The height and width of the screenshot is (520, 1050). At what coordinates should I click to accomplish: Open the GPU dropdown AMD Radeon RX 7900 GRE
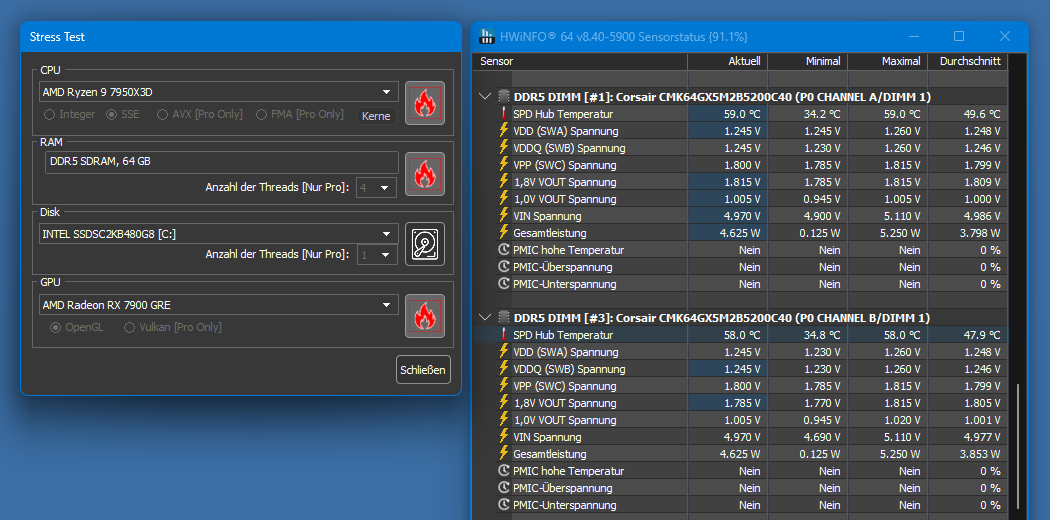click(219, 305)
